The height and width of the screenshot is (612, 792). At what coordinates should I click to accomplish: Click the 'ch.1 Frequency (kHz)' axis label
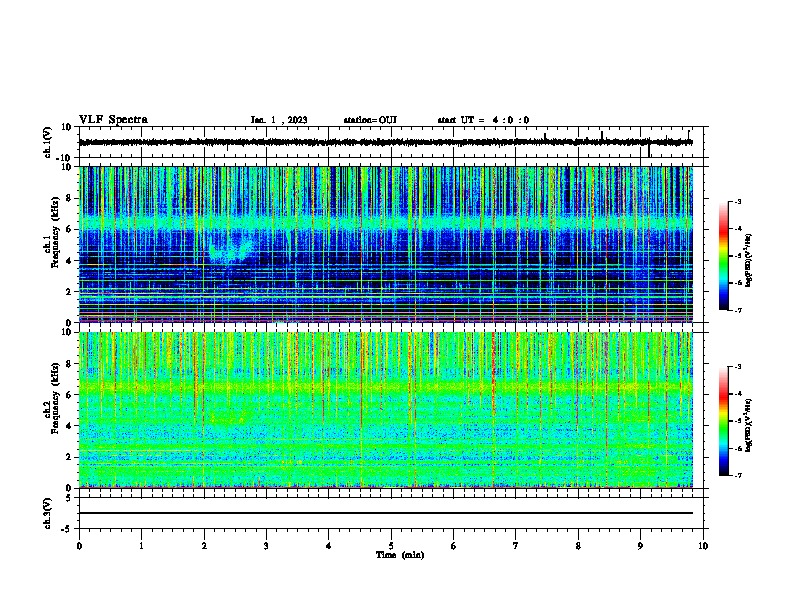click(x=52, y=233)
